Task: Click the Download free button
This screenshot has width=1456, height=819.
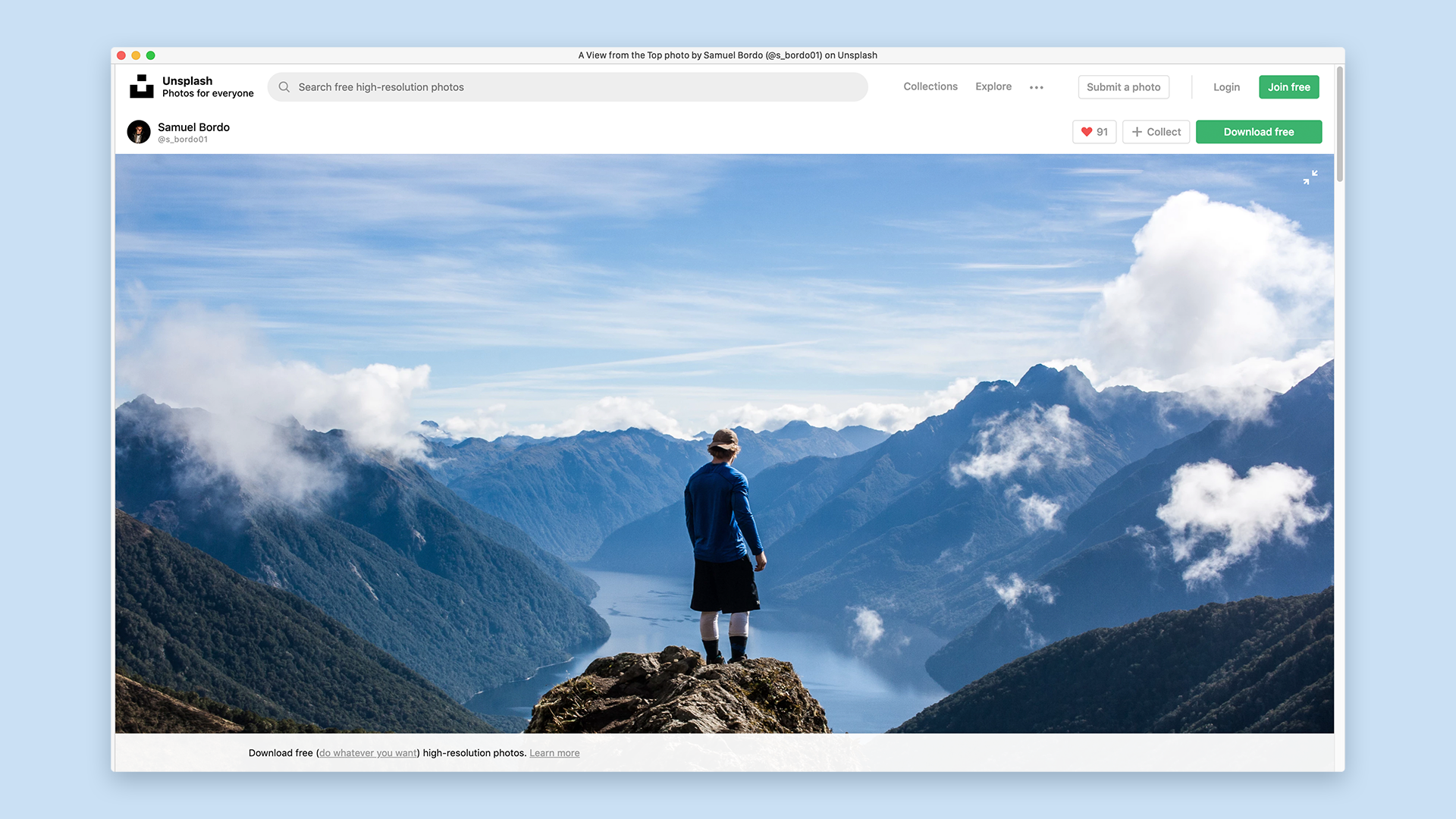Action: coord(1258,131)
